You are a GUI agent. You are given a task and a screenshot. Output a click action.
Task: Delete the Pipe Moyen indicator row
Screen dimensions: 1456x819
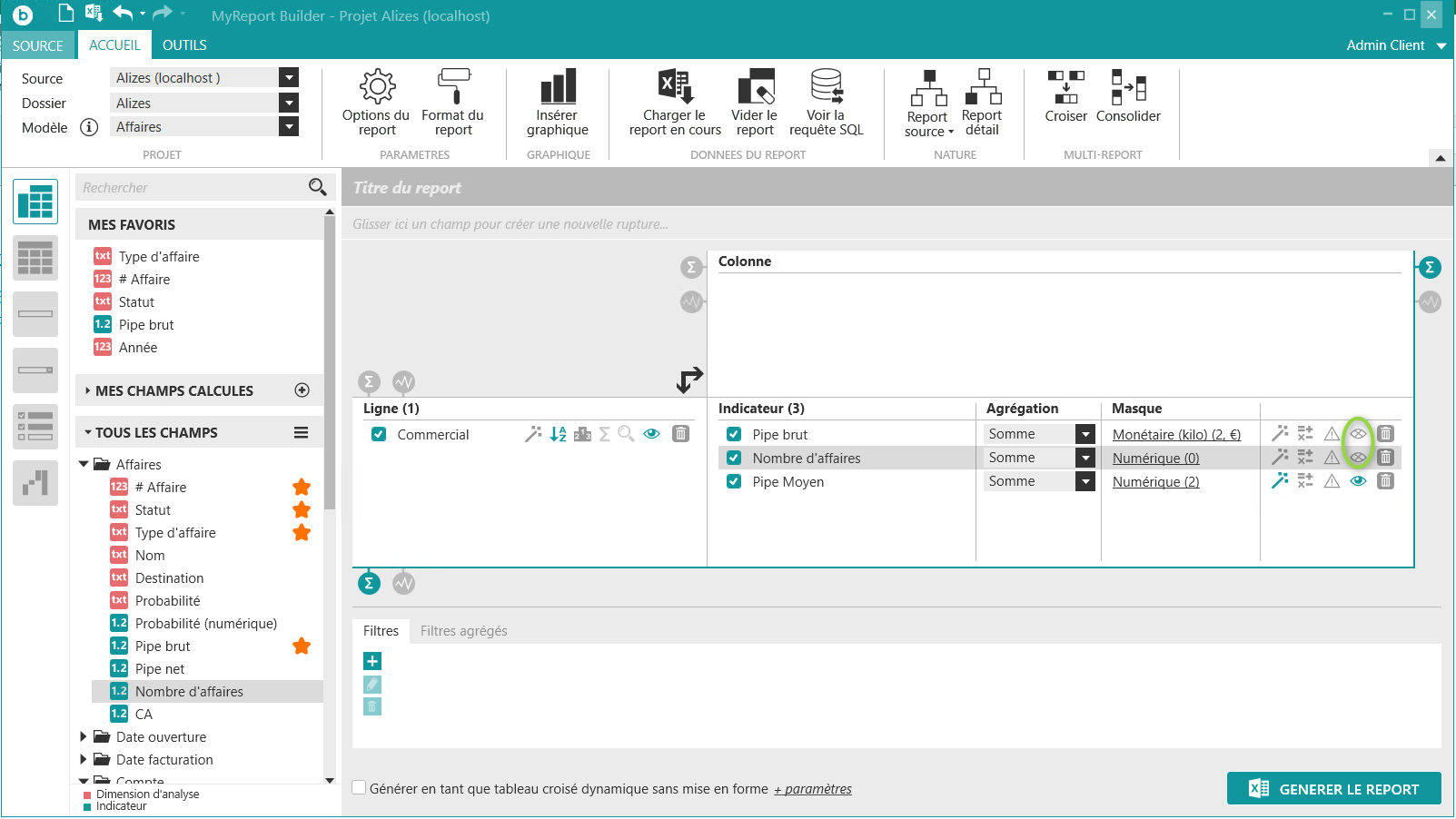pos(1385,481)
